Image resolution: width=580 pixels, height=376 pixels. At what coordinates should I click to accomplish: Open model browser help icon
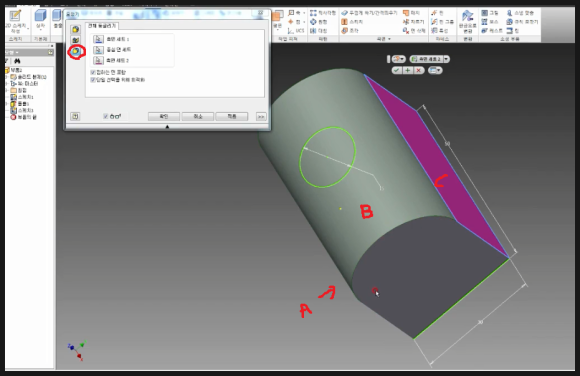[x=51, y=53]
